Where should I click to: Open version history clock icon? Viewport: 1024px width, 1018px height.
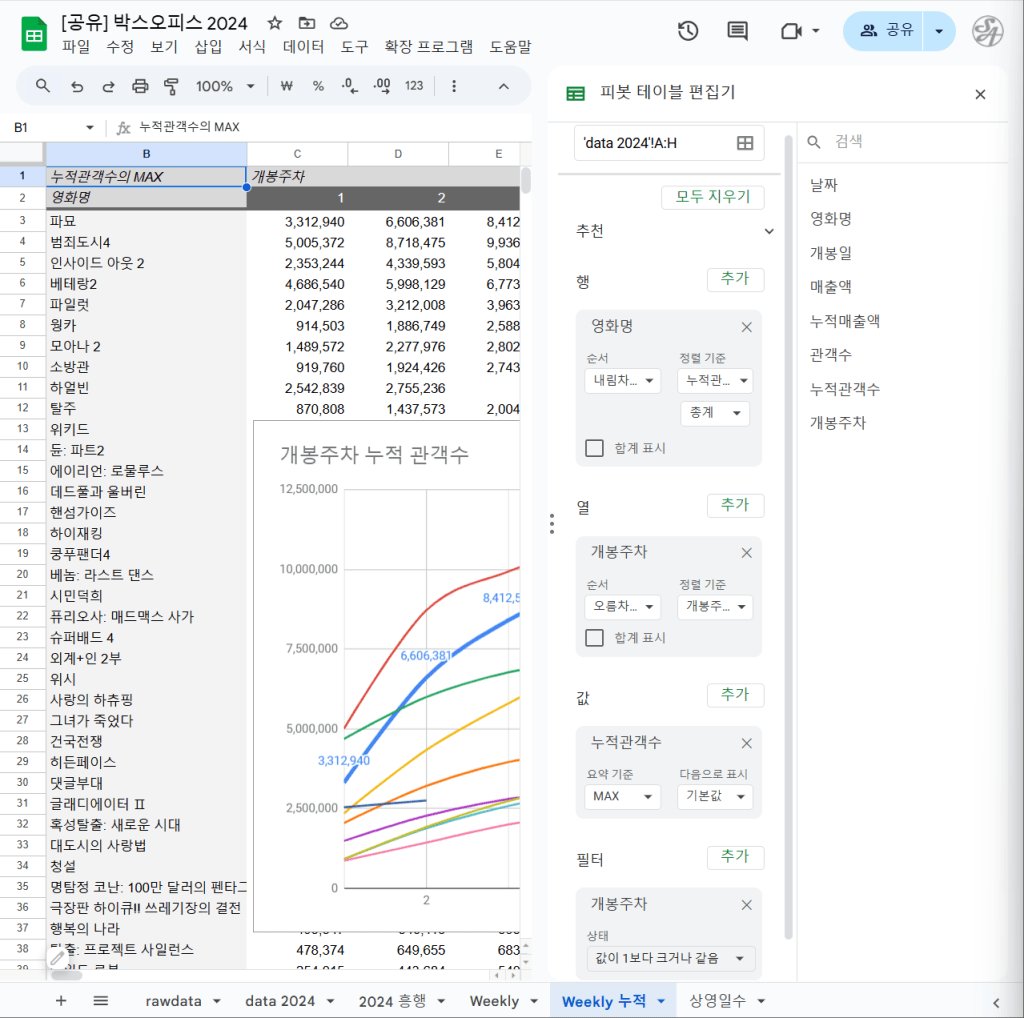click(x=687, y=31)
